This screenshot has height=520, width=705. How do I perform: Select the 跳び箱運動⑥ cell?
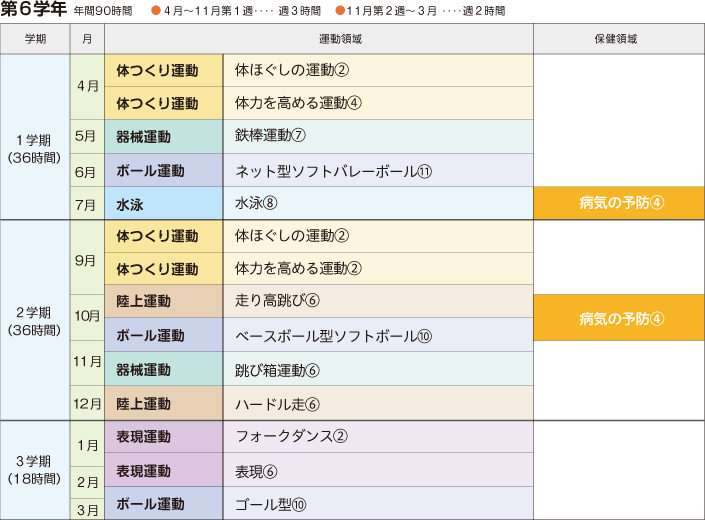pos(378,369)
